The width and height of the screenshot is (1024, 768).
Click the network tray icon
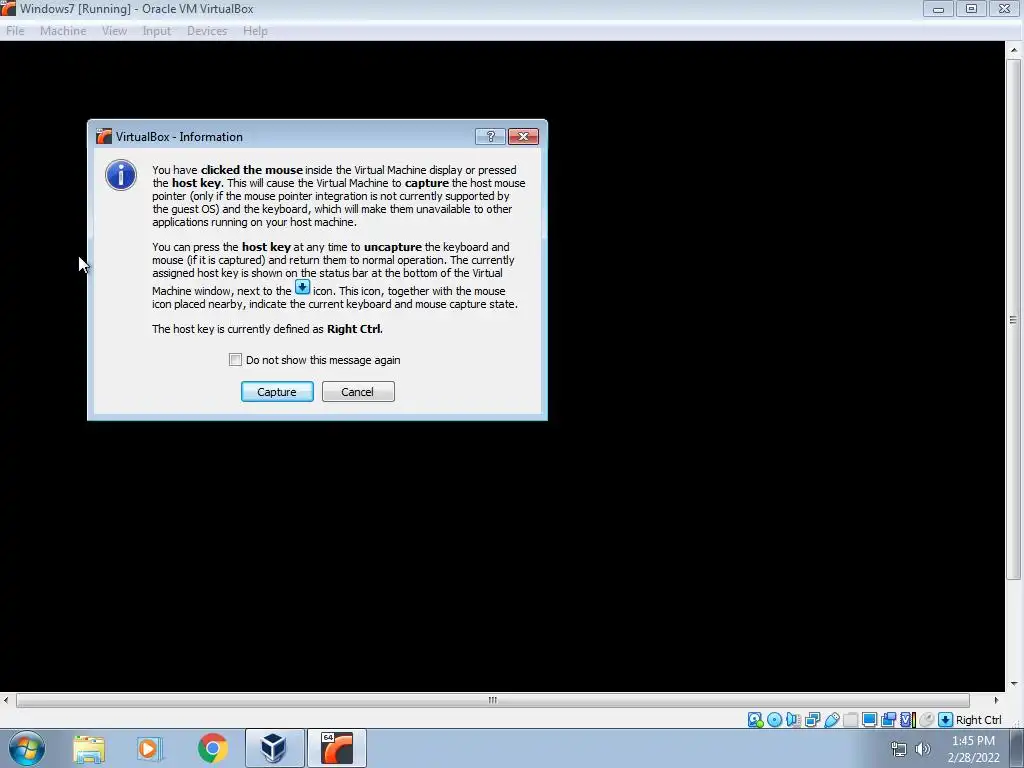[899, 749]
